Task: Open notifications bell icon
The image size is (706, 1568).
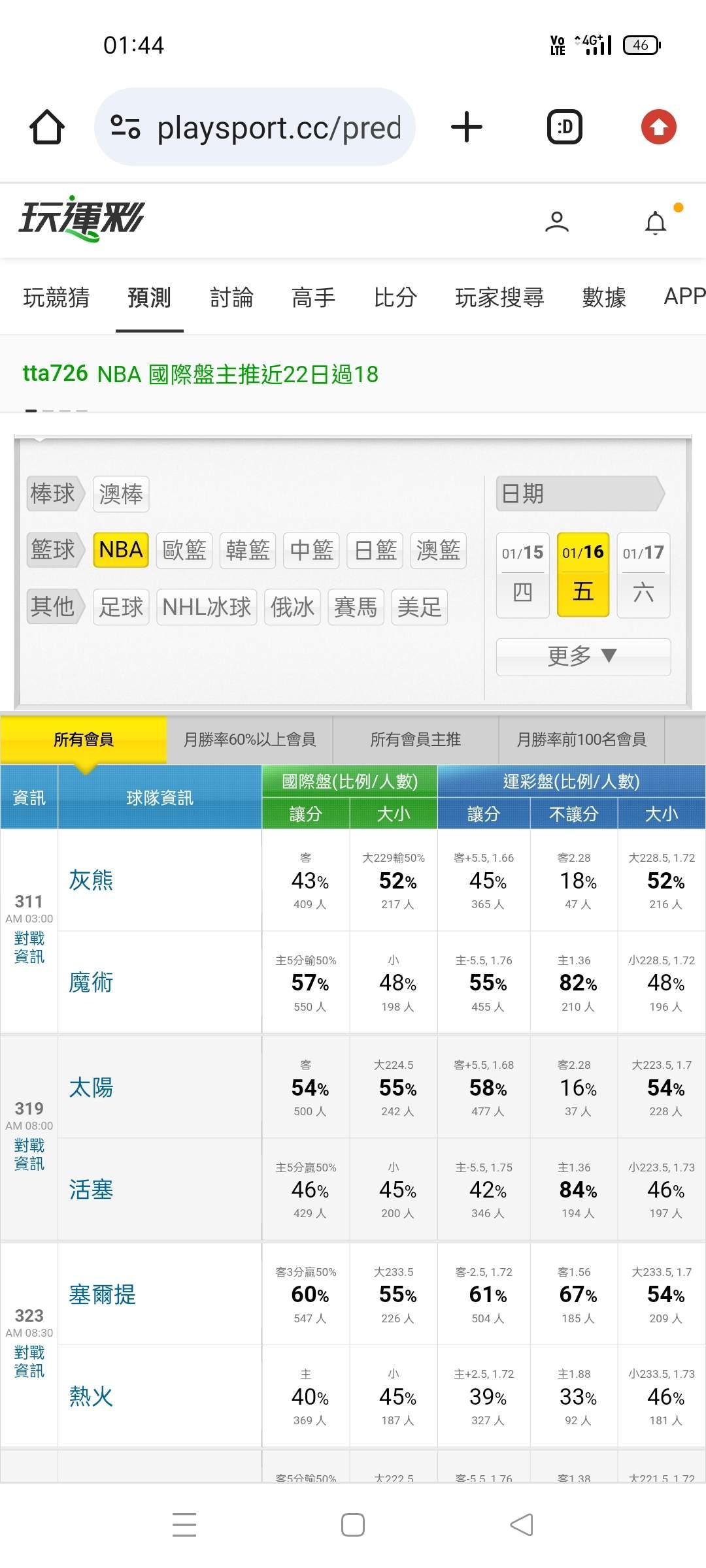Action: (656, 223)
